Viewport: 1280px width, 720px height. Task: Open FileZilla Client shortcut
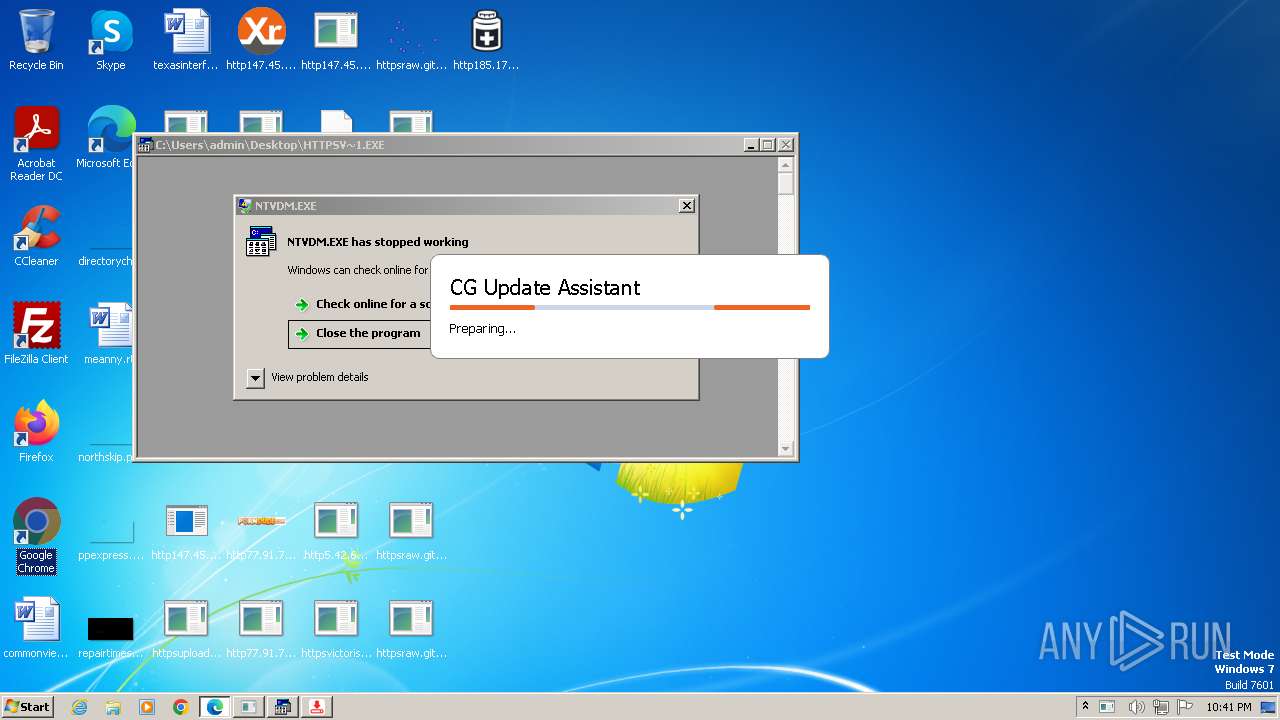(x=36, y=333)
